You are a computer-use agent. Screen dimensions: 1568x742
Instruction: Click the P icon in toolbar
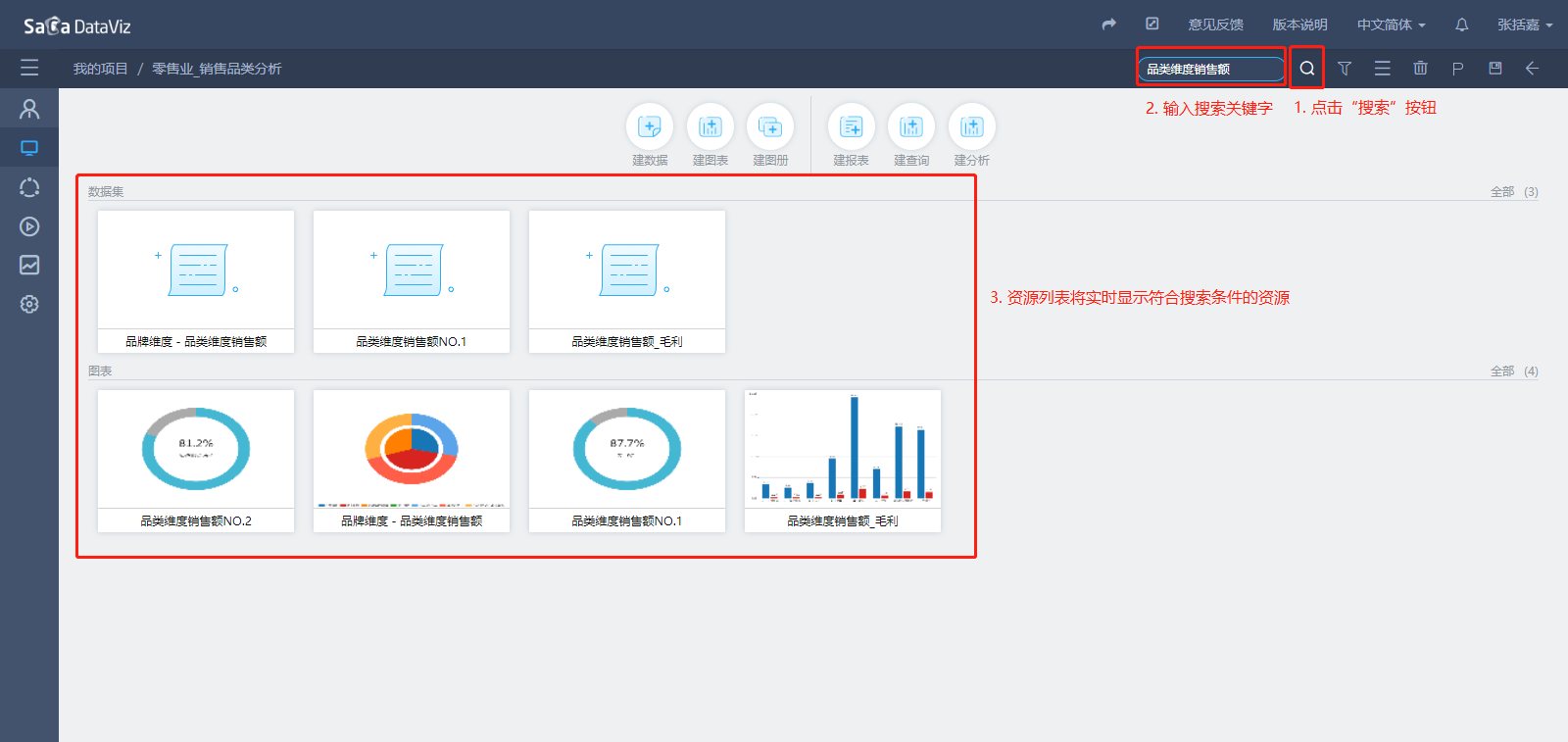(x=1457, y=69)
